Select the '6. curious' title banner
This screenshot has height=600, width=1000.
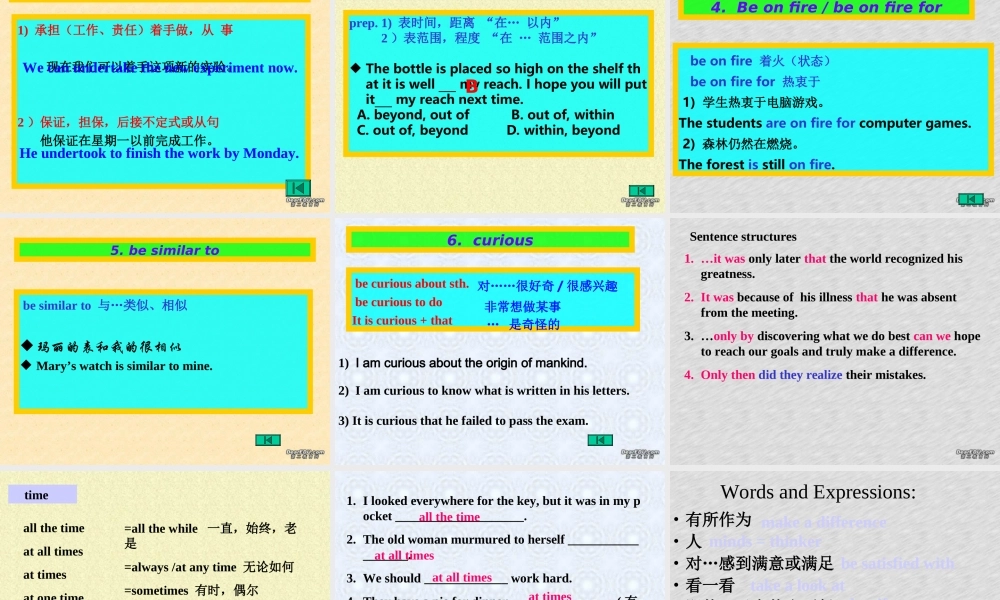[490, 240]
